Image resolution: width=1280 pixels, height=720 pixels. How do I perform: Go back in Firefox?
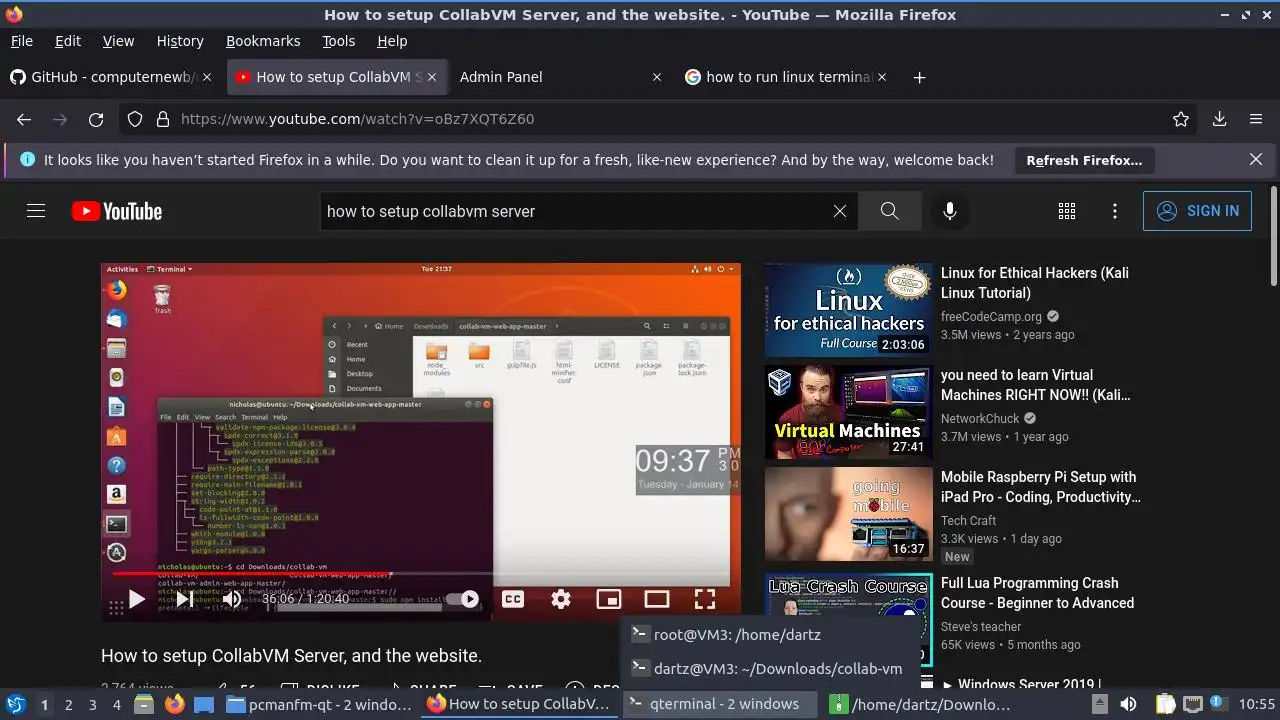[24, 119]
